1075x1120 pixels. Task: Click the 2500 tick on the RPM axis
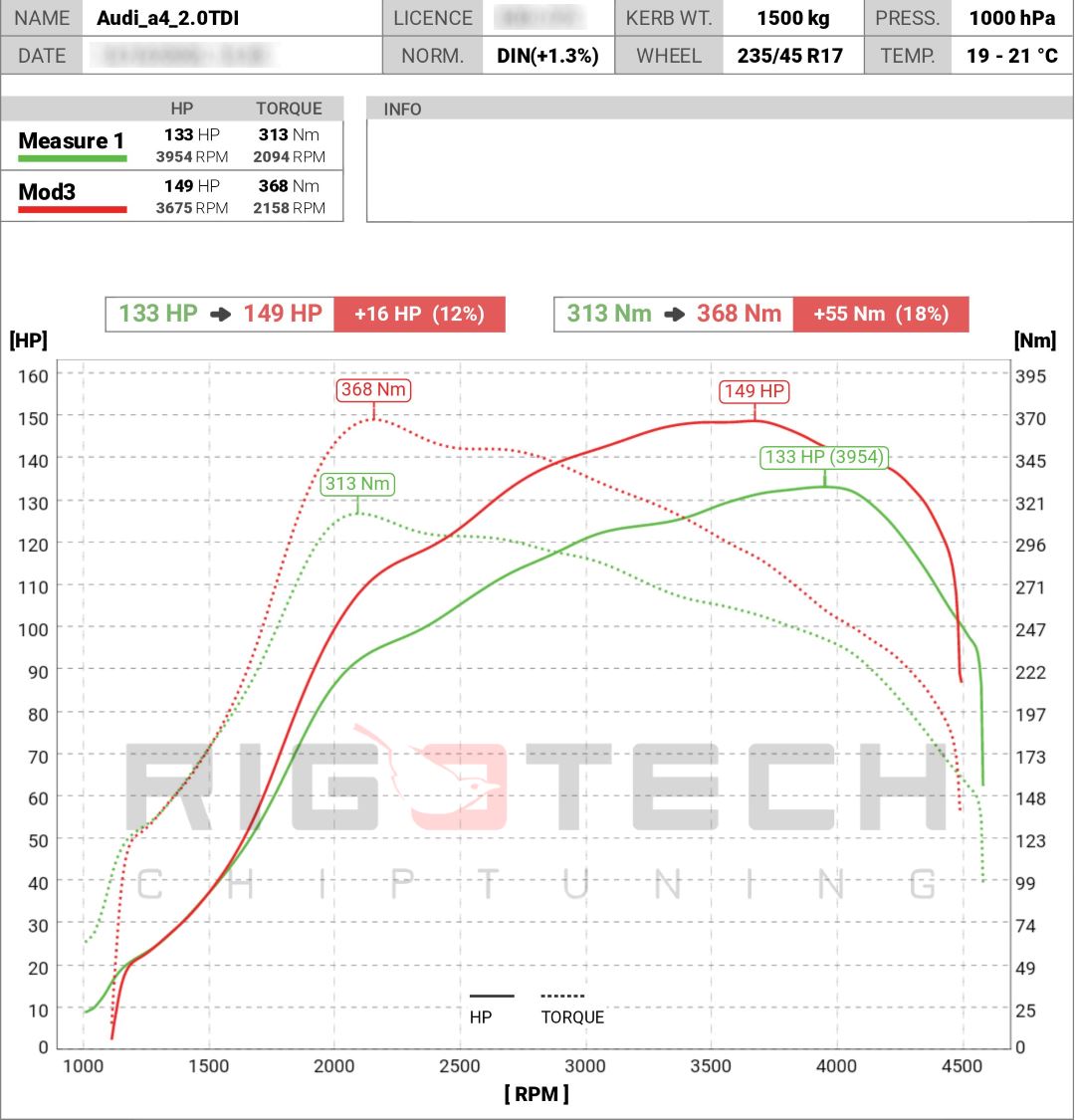[460, 1066]
